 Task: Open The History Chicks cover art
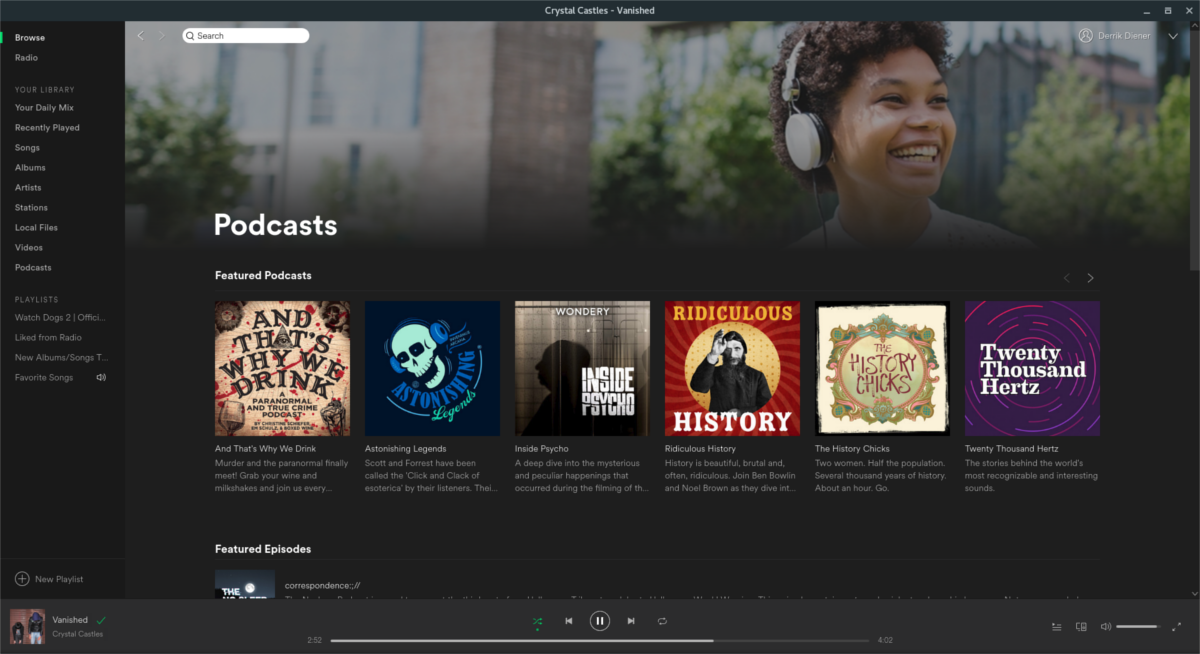pyautogui.click(x=882, y=368)
